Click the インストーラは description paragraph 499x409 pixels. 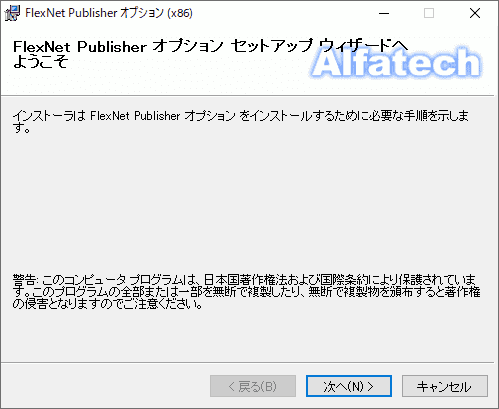tap(241, 121)
